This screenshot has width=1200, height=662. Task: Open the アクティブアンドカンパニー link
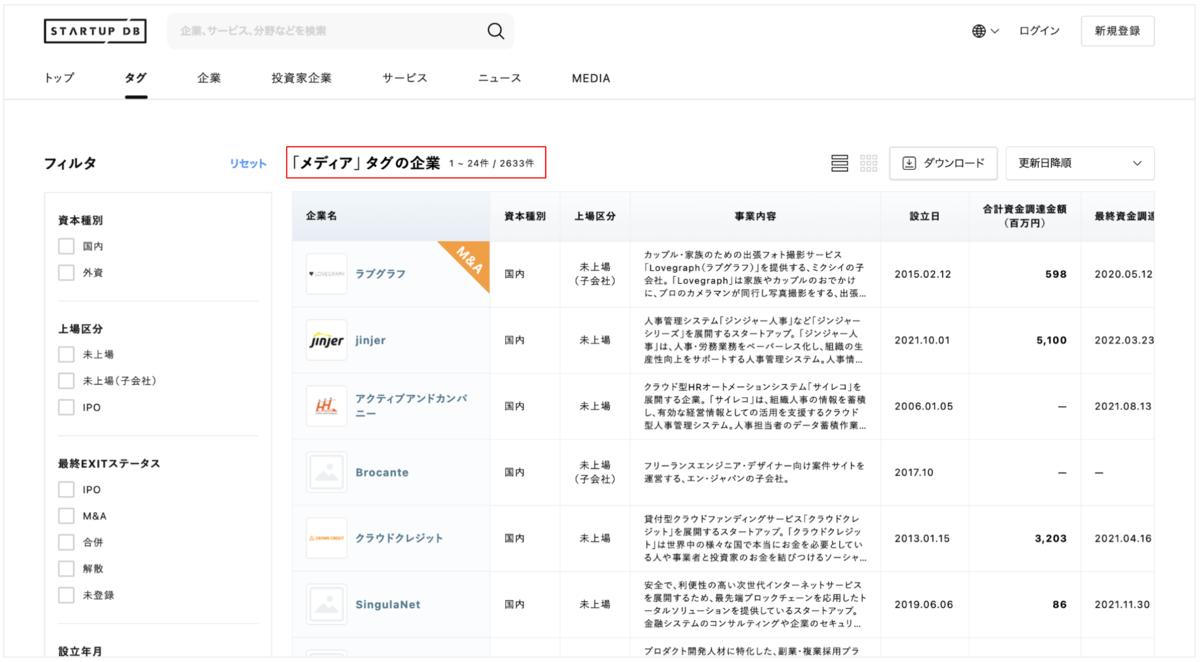point(411,406)
